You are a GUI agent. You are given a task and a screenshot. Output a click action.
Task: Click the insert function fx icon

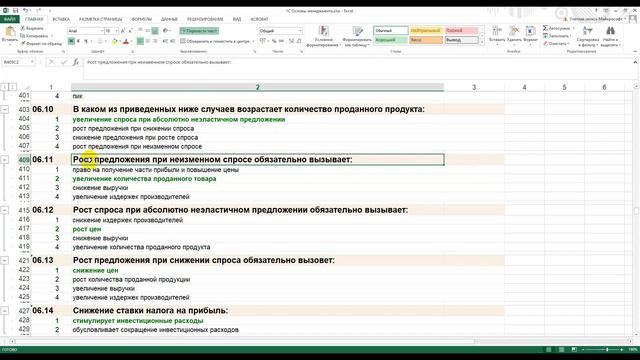(x=76, y=62)
